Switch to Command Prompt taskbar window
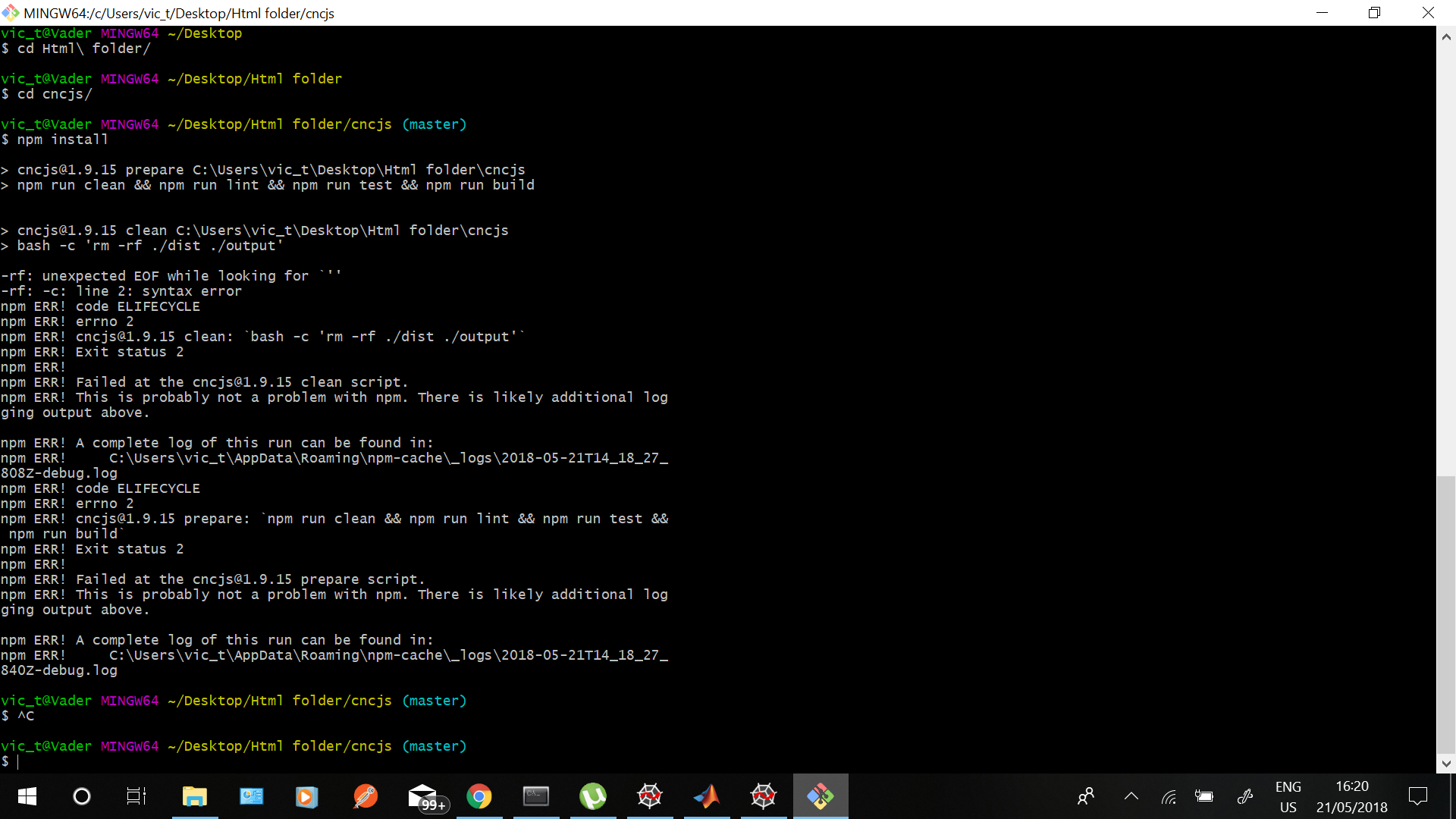 (x=536, y=796)
